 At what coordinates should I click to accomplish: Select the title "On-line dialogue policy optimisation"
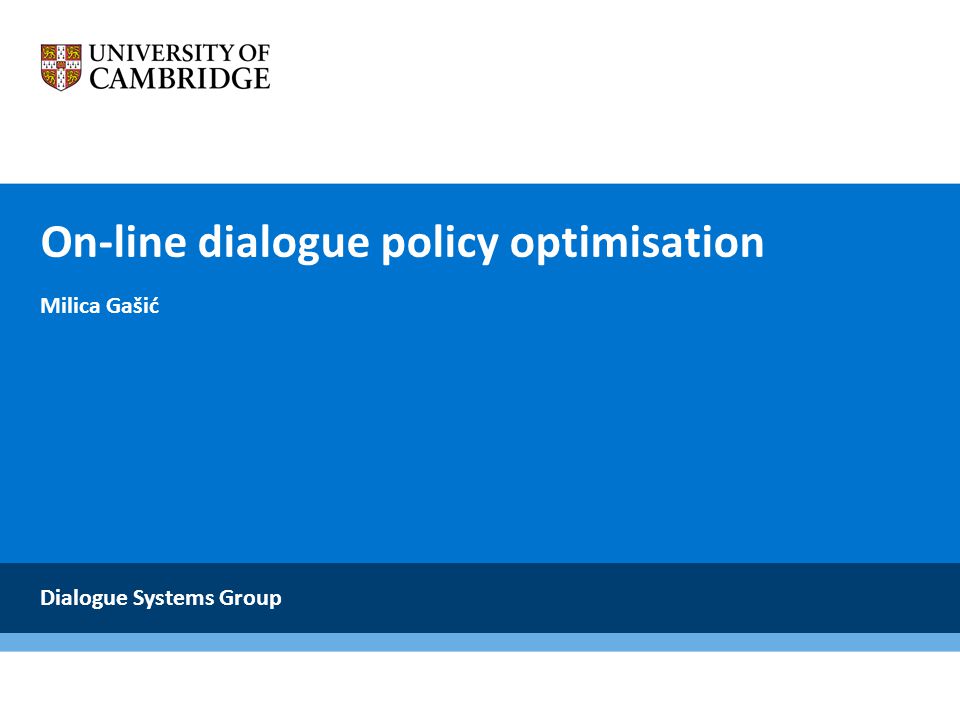point(402,243)
